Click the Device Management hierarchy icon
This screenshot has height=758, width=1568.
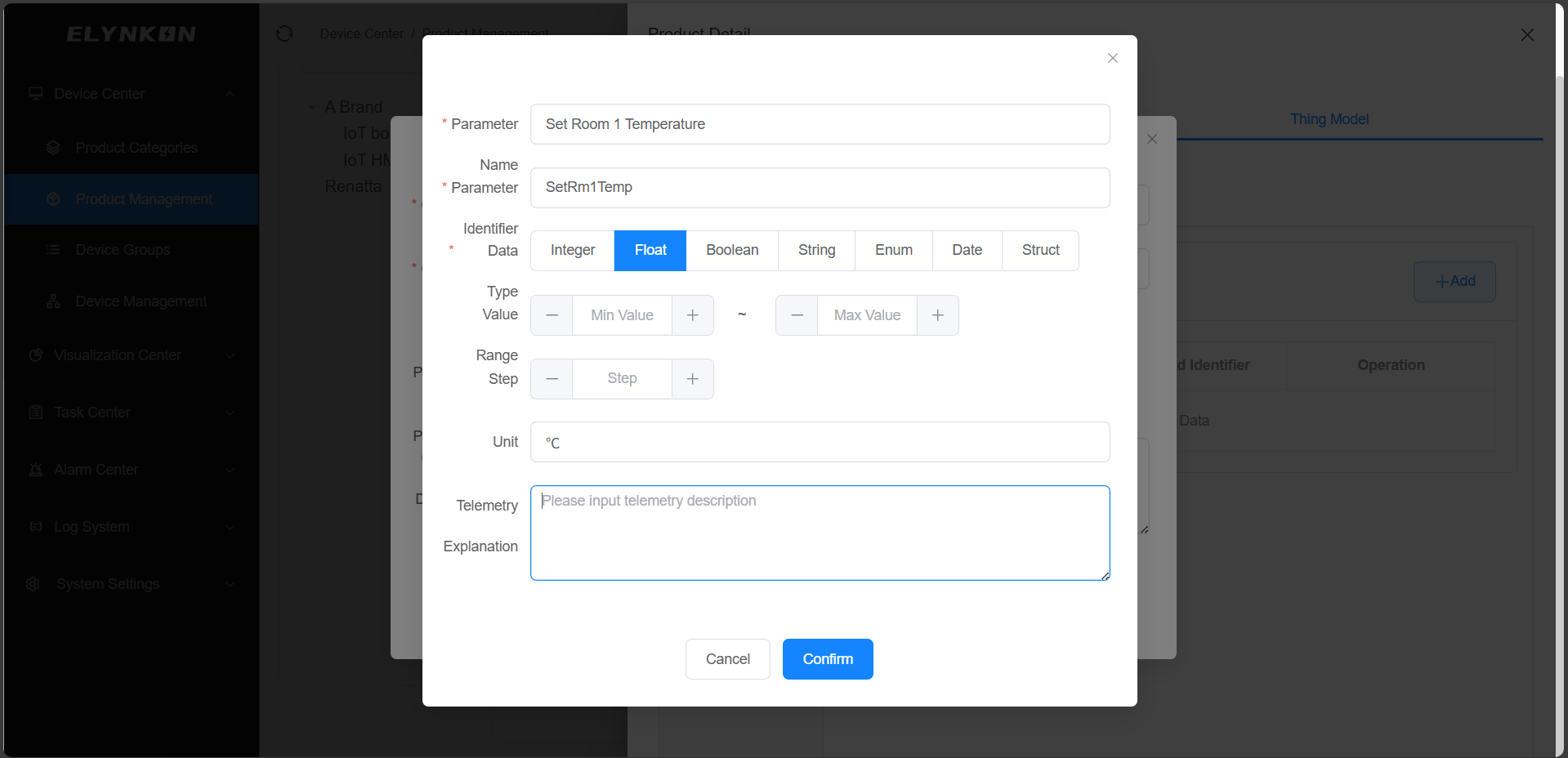click(53, 301)
